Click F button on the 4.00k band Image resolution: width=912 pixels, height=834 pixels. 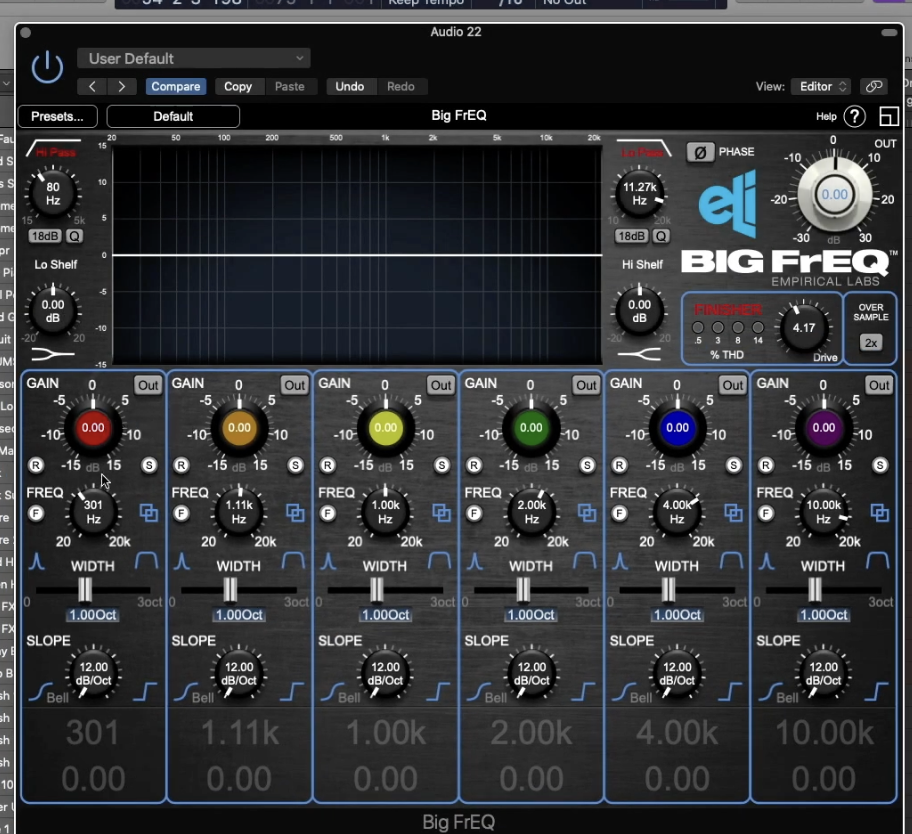point(619,514)
